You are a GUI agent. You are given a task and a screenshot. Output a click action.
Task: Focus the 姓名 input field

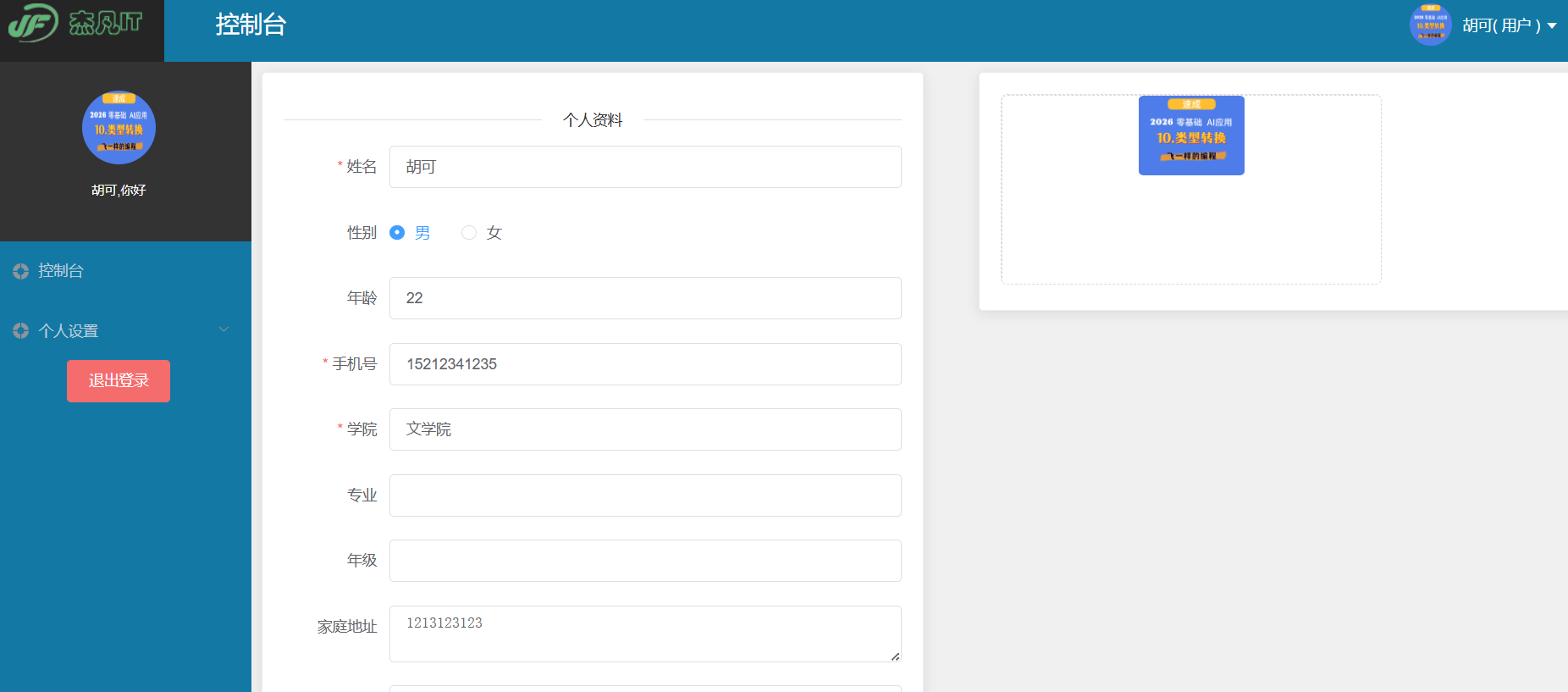tap(645, 167)
